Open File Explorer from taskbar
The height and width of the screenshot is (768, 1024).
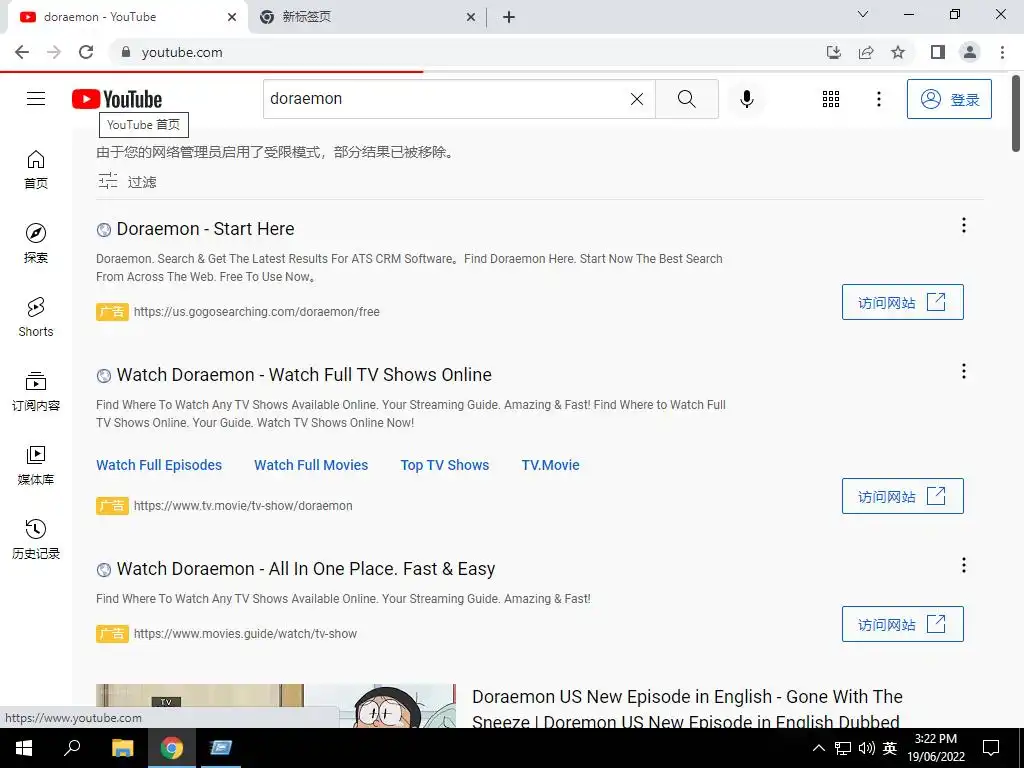(122, 748)
